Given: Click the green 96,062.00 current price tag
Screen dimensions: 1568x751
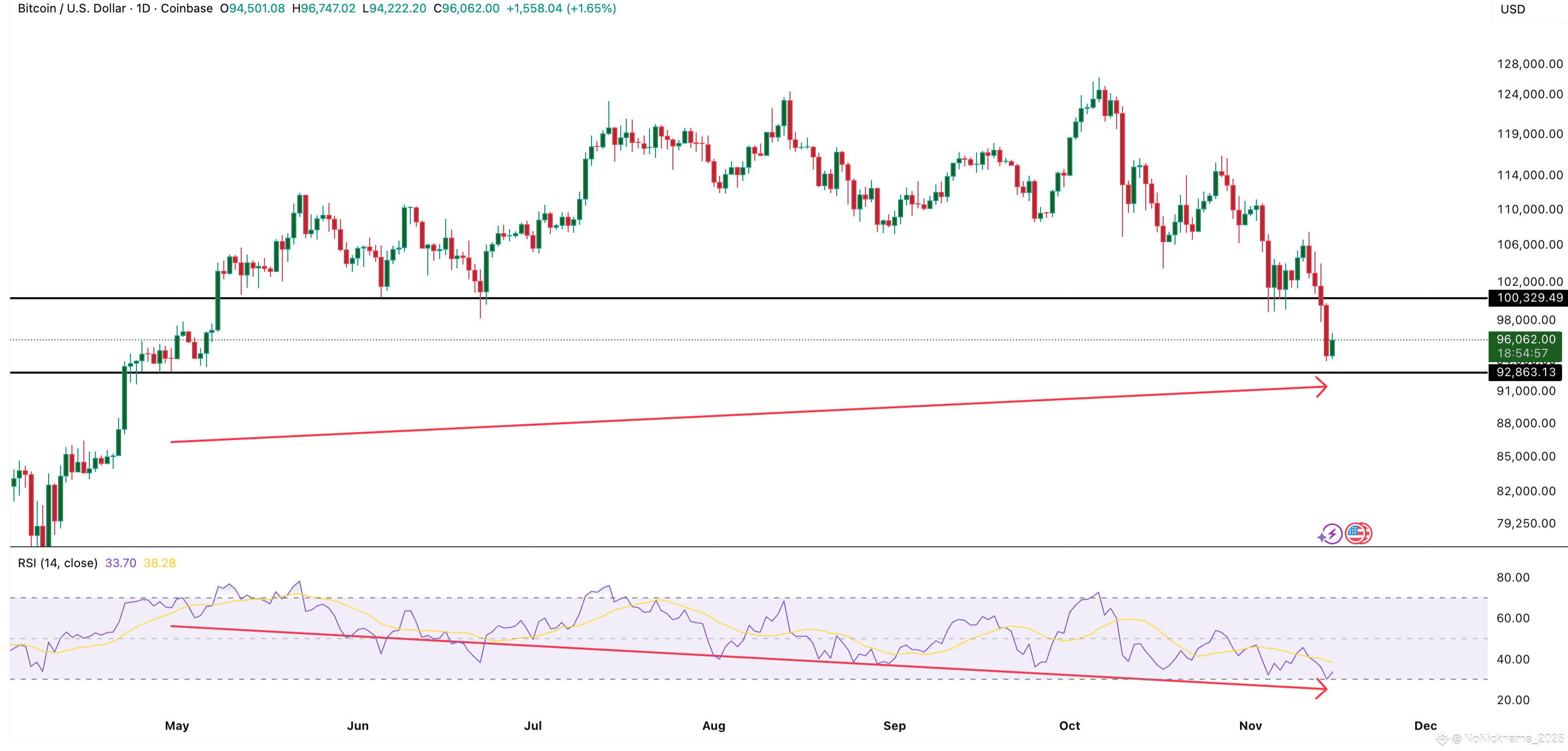Looking at the screenshot, I should coord(1525,340).
